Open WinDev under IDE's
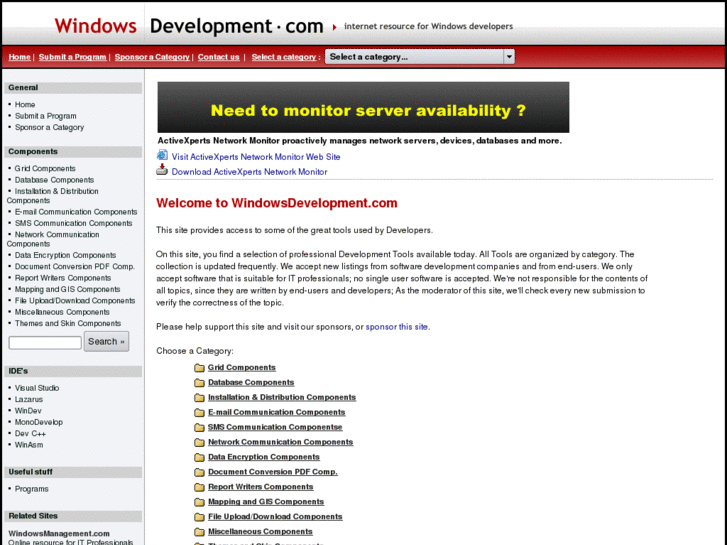This screenshot has height=545, width=727. pyautogui.click(x=28, y=410)
